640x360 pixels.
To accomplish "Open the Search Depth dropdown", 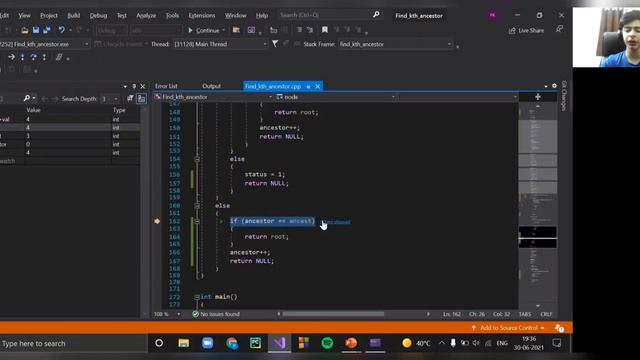I will (x=116, y=99).
